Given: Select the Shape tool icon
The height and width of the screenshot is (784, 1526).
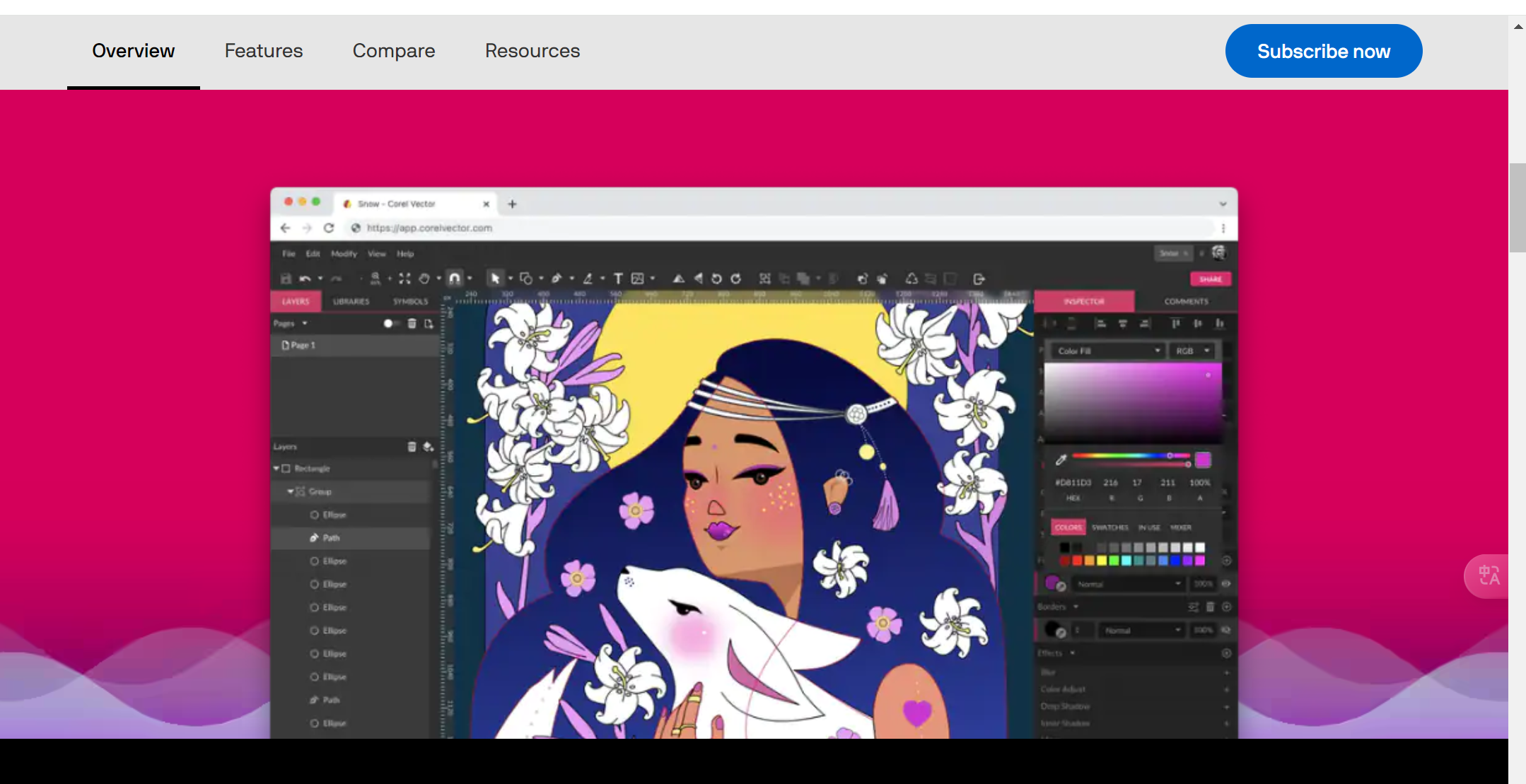Looking at the screenshot, I should pos(526,279).
